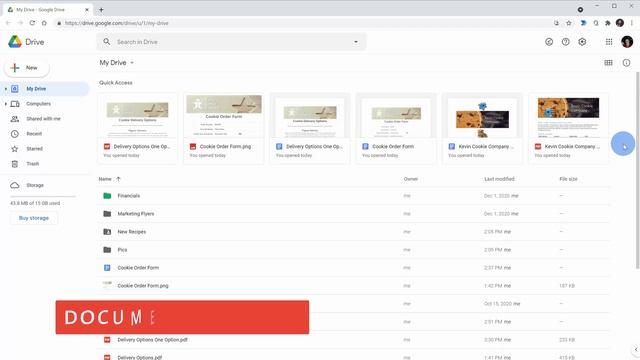Click File size column header
Image resolution: width=640 pixels, height=360 pixels.
pos(568,179)
